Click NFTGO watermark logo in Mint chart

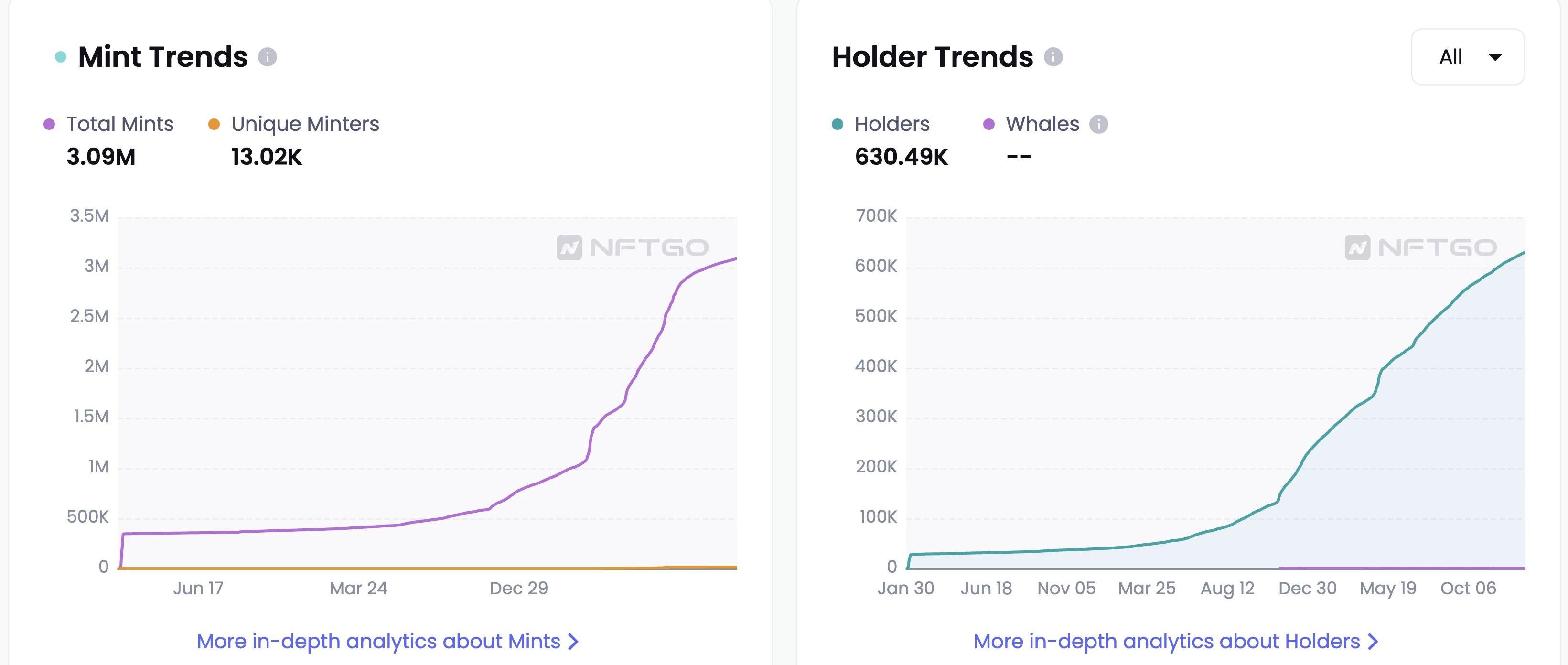[633, 247]
